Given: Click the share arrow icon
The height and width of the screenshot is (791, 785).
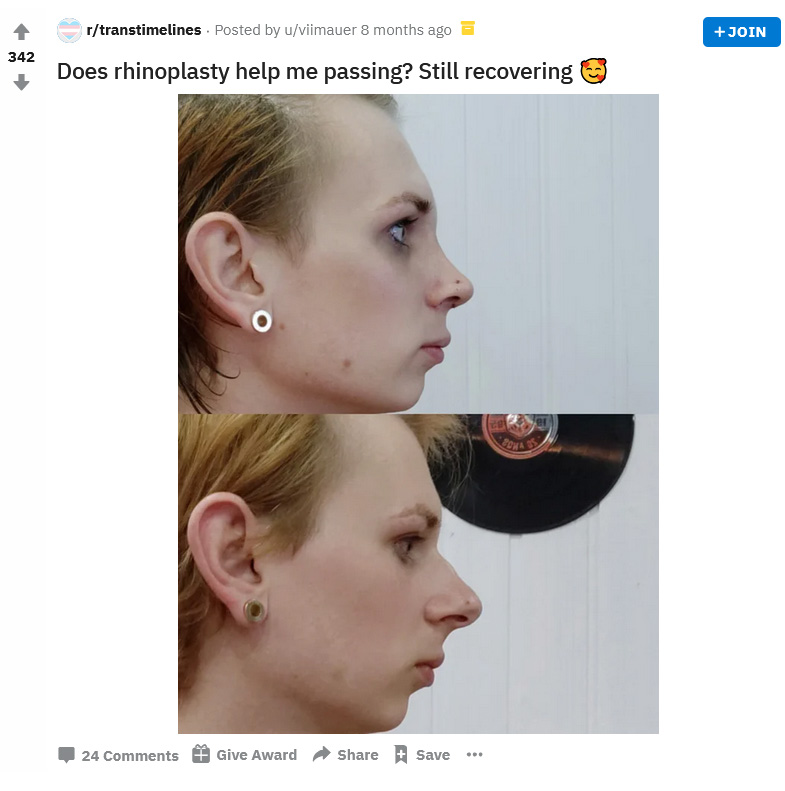Looking at the screenshot, I should 321,754.
